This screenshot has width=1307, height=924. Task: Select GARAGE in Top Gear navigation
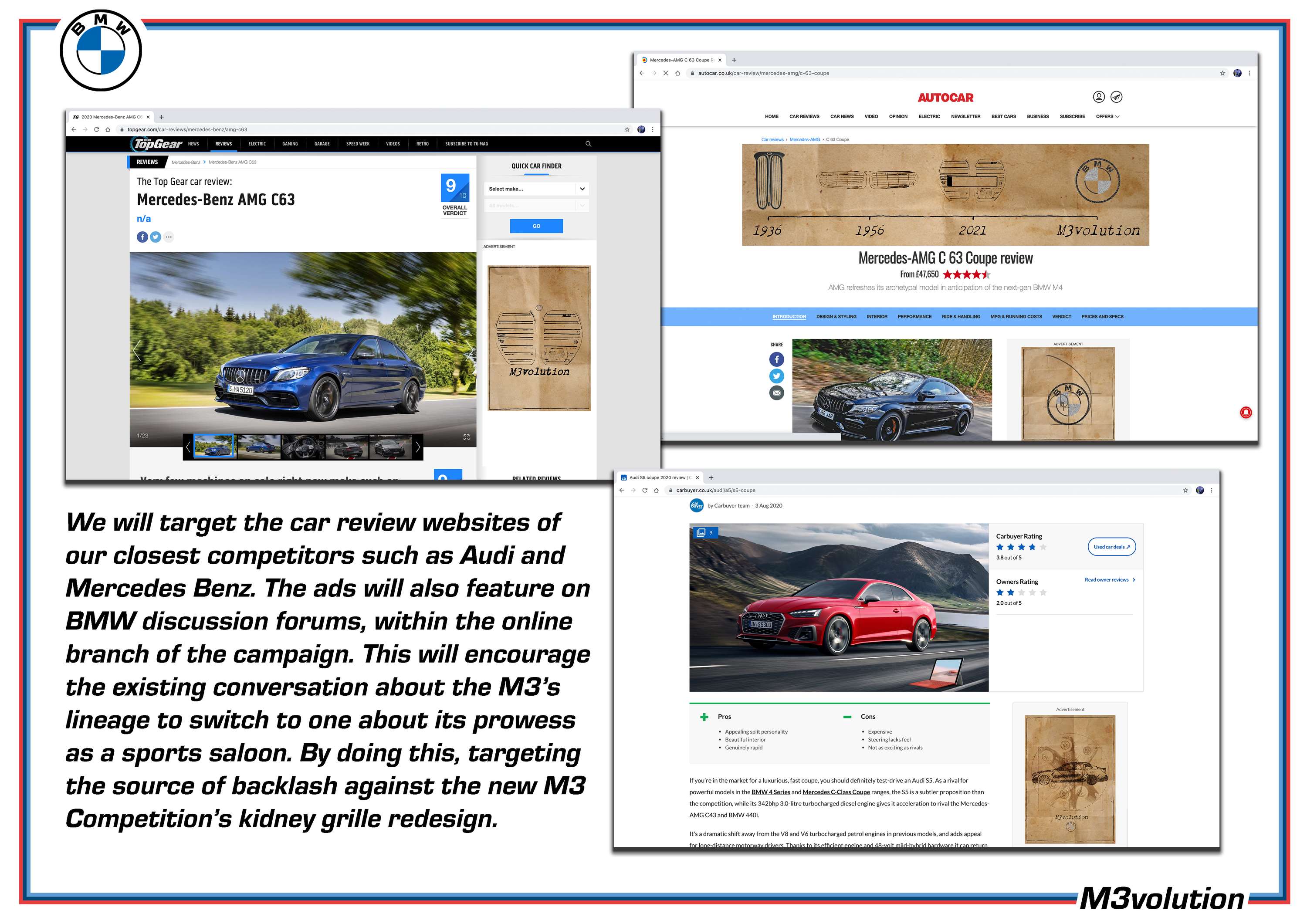click(322, 144)
